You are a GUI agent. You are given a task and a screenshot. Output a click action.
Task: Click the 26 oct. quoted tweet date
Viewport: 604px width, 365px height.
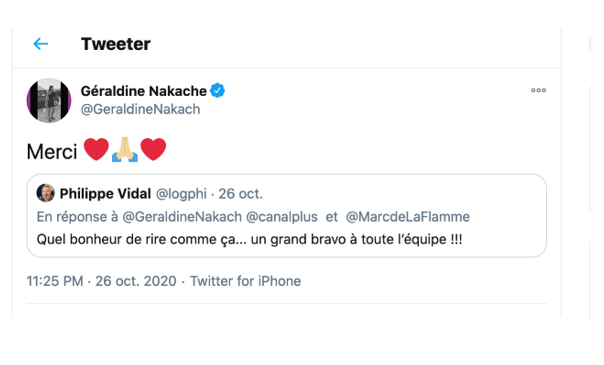tap(241, 194)
